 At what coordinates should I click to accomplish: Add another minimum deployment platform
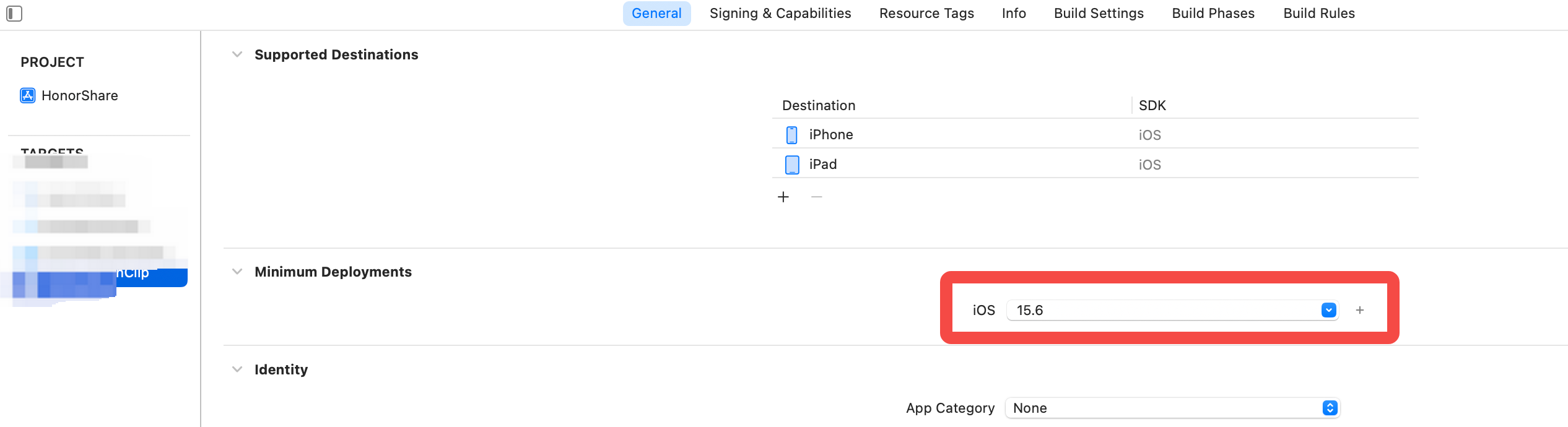point(1360,310)
